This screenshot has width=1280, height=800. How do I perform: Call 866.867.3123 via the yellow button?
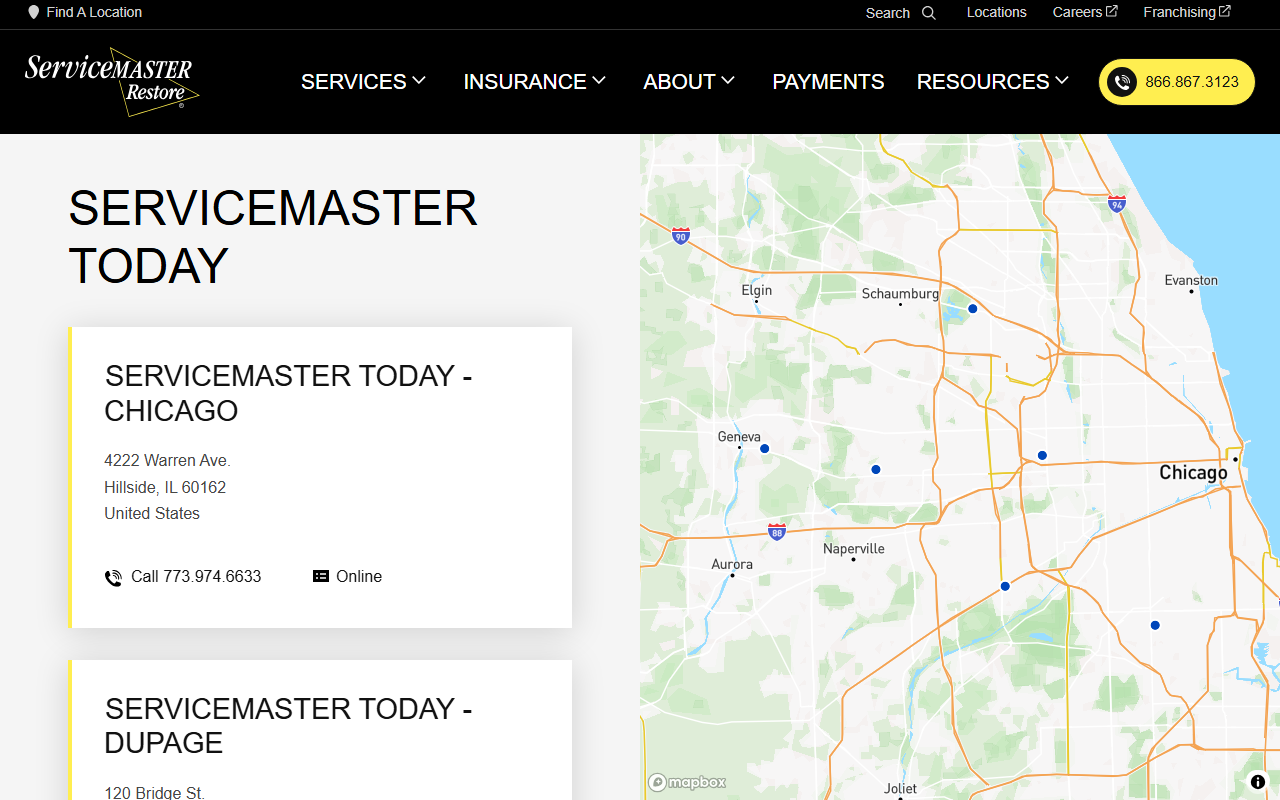[x=1177, y=82]
